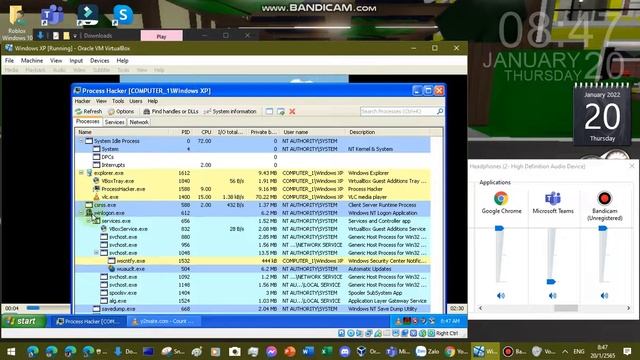Select the vlc.exe process row
Image resolution: width=640 pixels, height=360 pixels.
253,197
